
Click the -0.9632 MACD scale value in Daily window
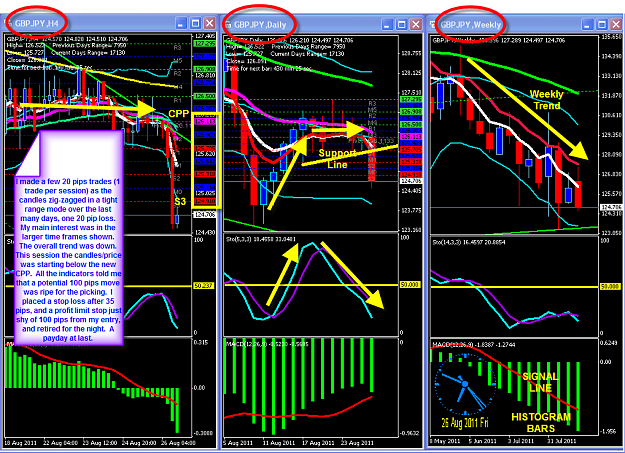(x=409, y=433)
